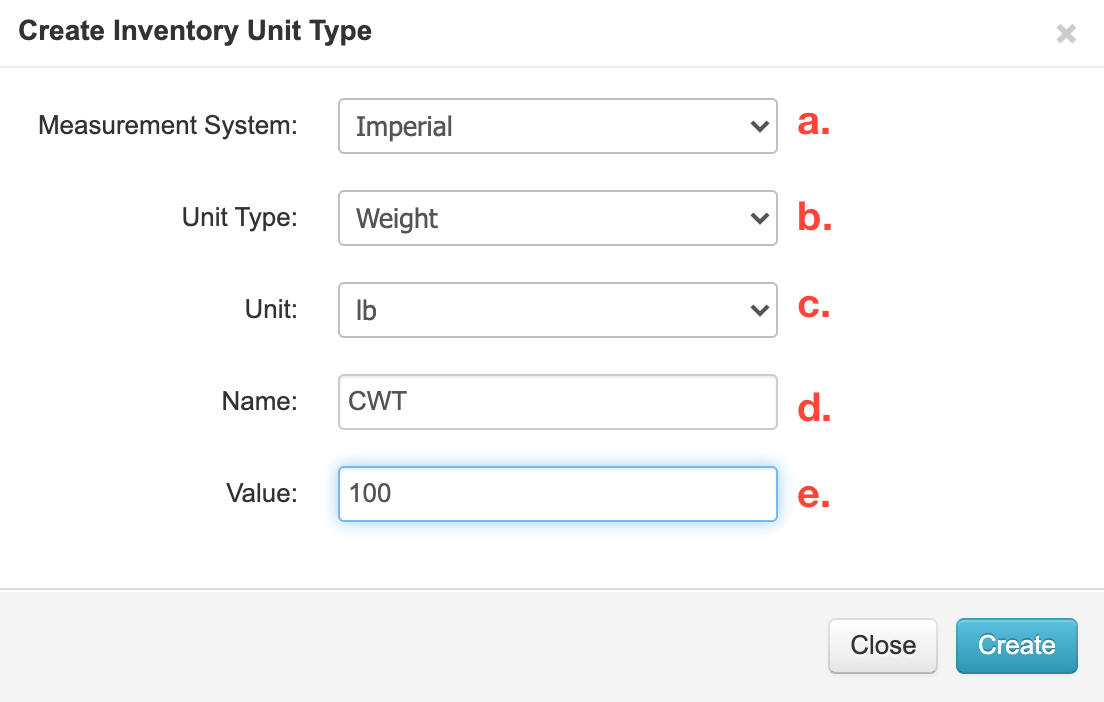Close the dialog with the X icon
The height and width of the screenshot is (702, 1104).
click(x=1066, y=34)
